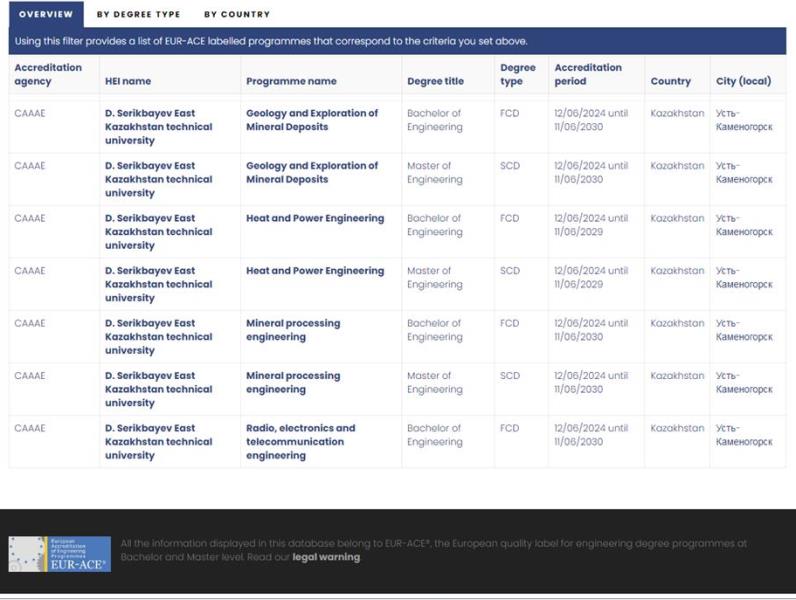The width and height of the screenshot is (796, 600).
Task: Open HEI name in Master Heat and Power row
Action: (x=158, y=284)
